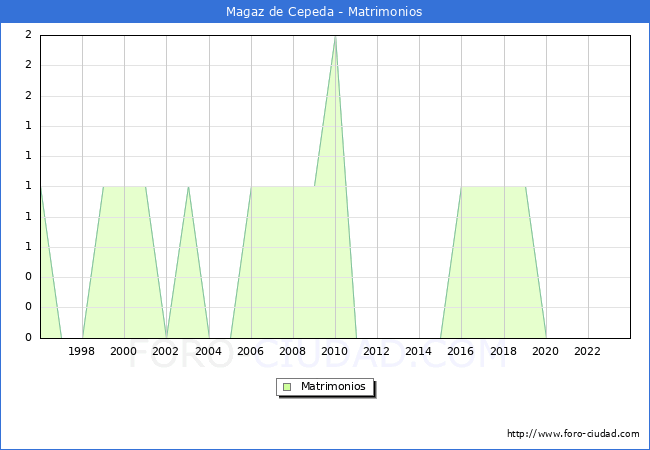Click the 2002 x-axis label
650x450 pixels.
tap(166, 351)
